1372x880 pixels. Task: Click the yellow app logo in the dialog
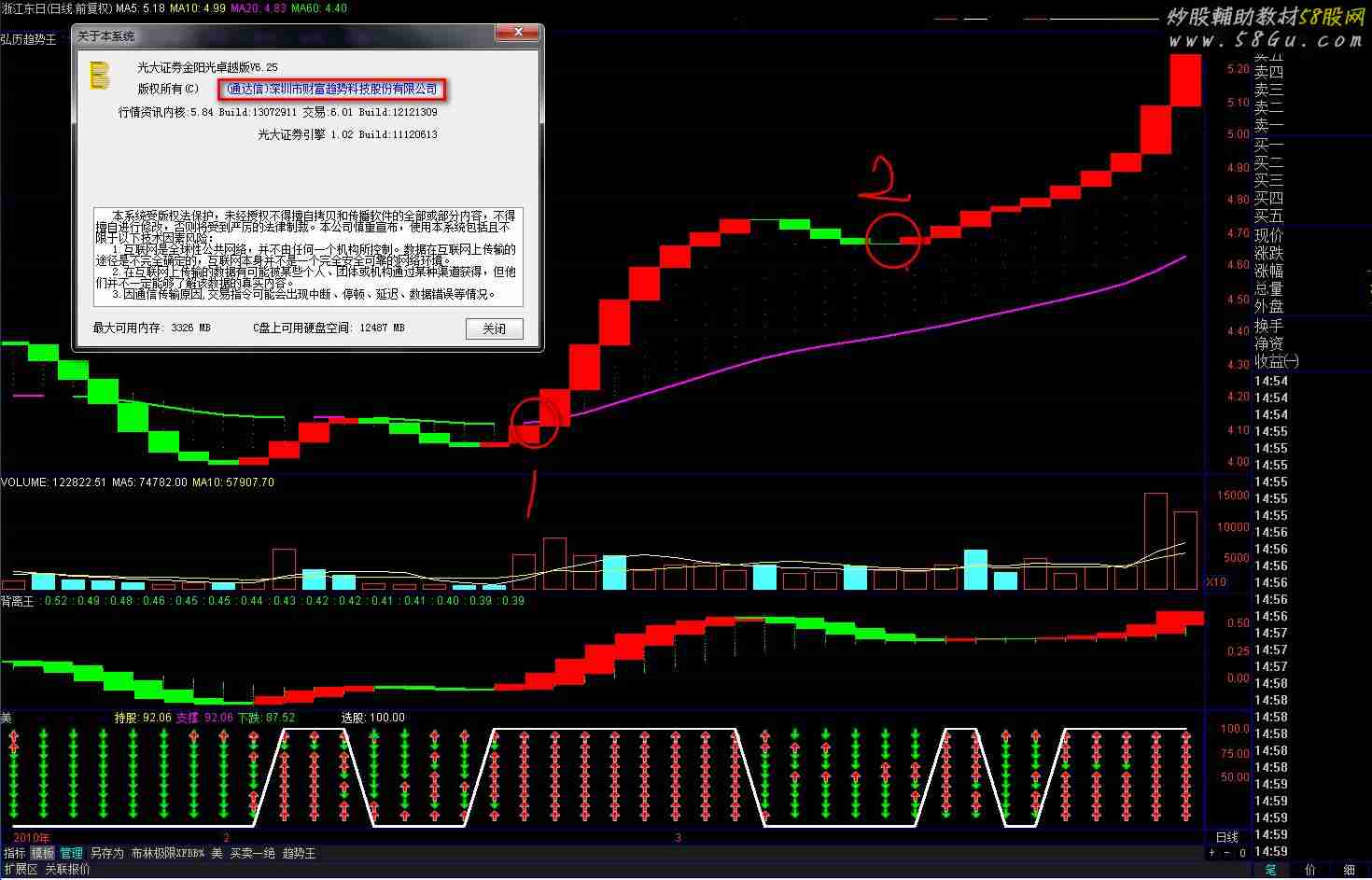[100, 76]
